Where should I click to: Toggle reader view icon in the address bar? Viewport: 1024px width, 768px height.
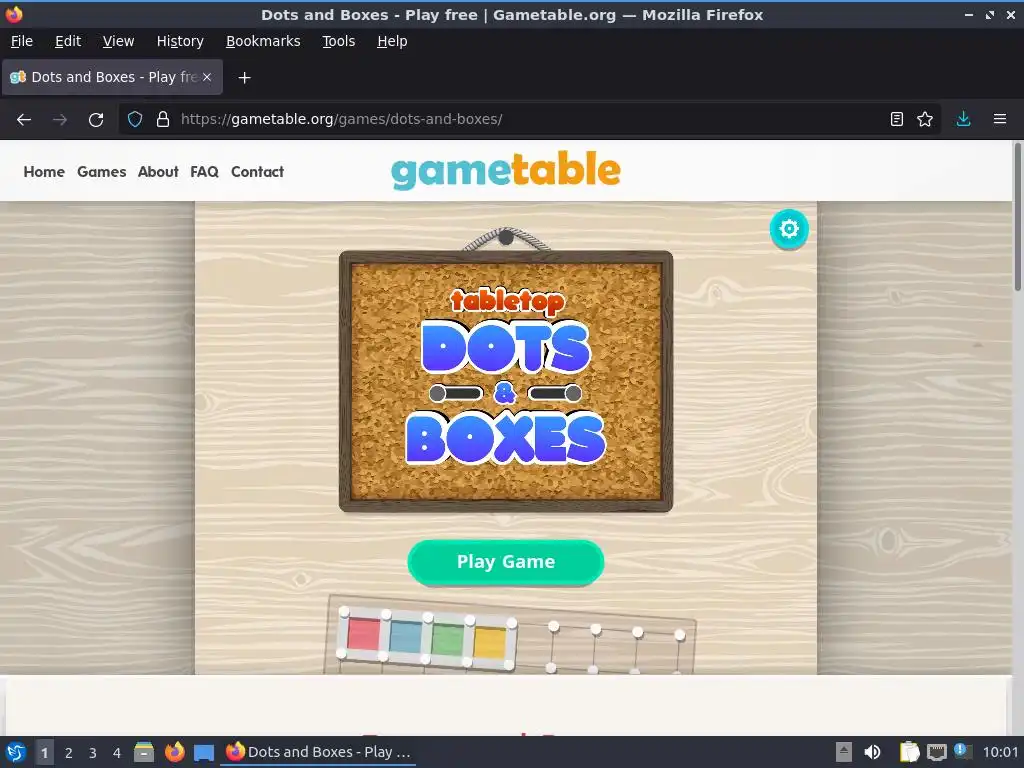[897, 120]
